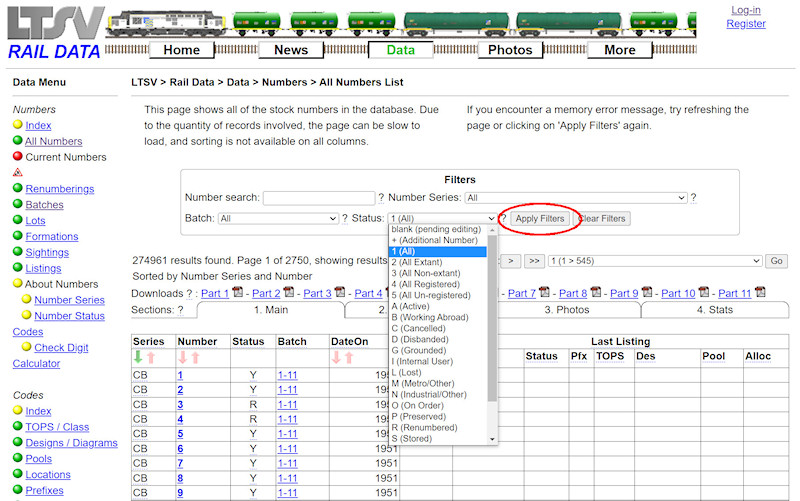Click the PDF icon beside Part 11
Viewport: 800px width, 501px height.
click(x=760, y=293)
